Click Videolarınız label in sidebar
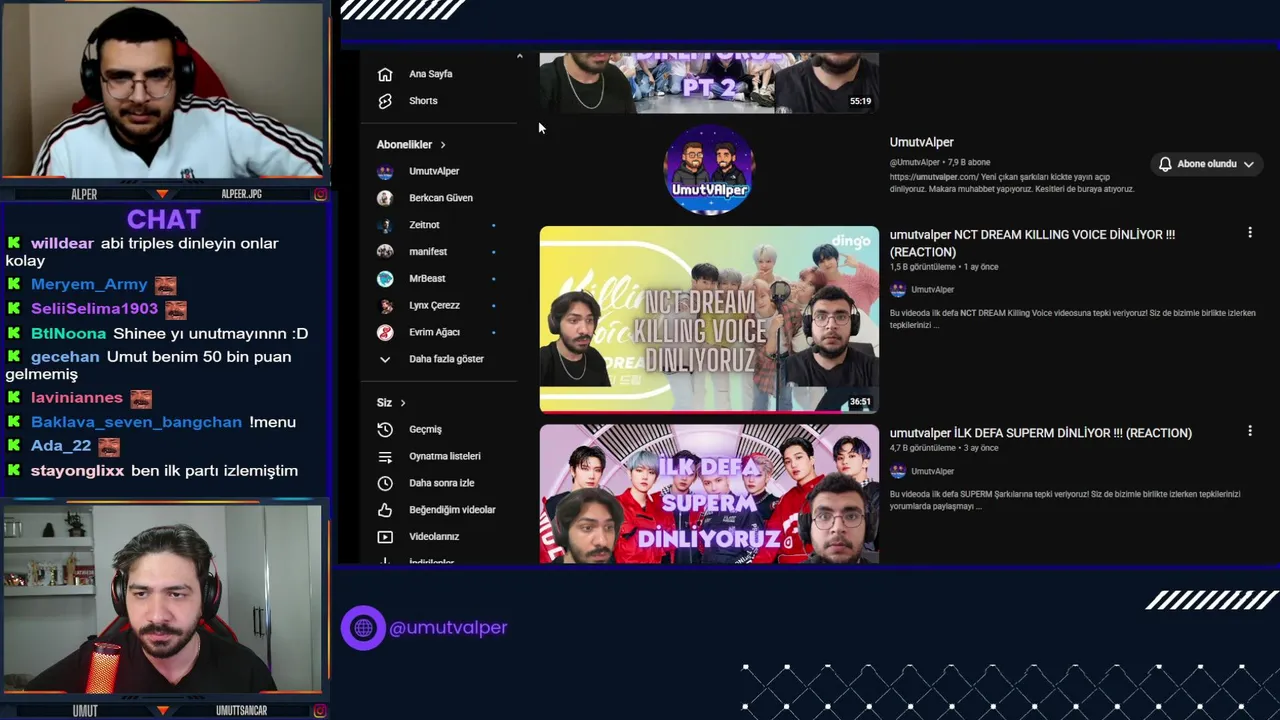This screenshot has width=1280, height=720. tap(434, 537)
